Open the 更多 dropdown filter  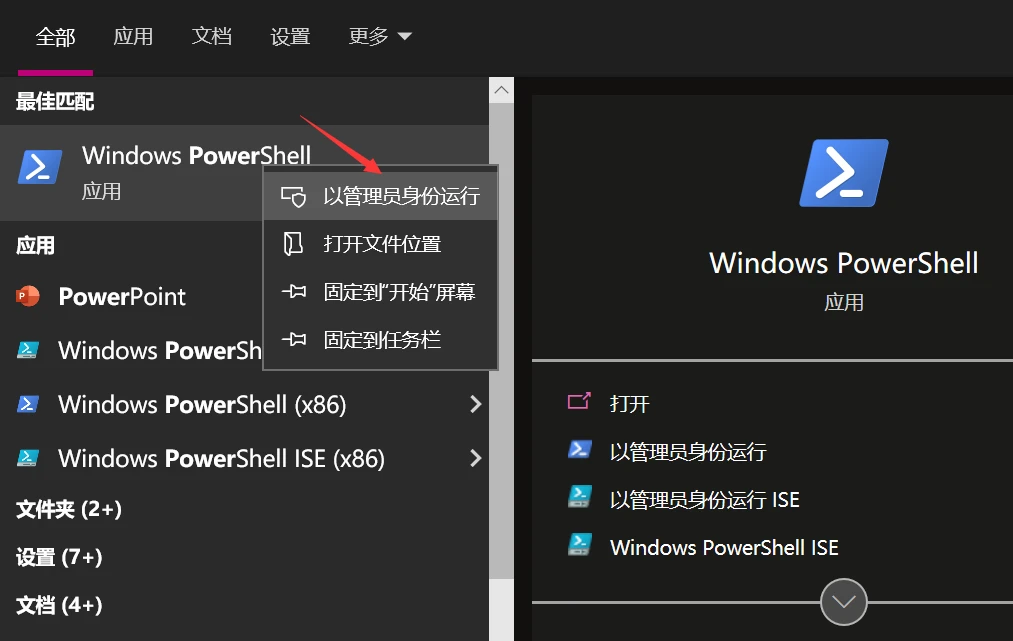tap(380, 36)
